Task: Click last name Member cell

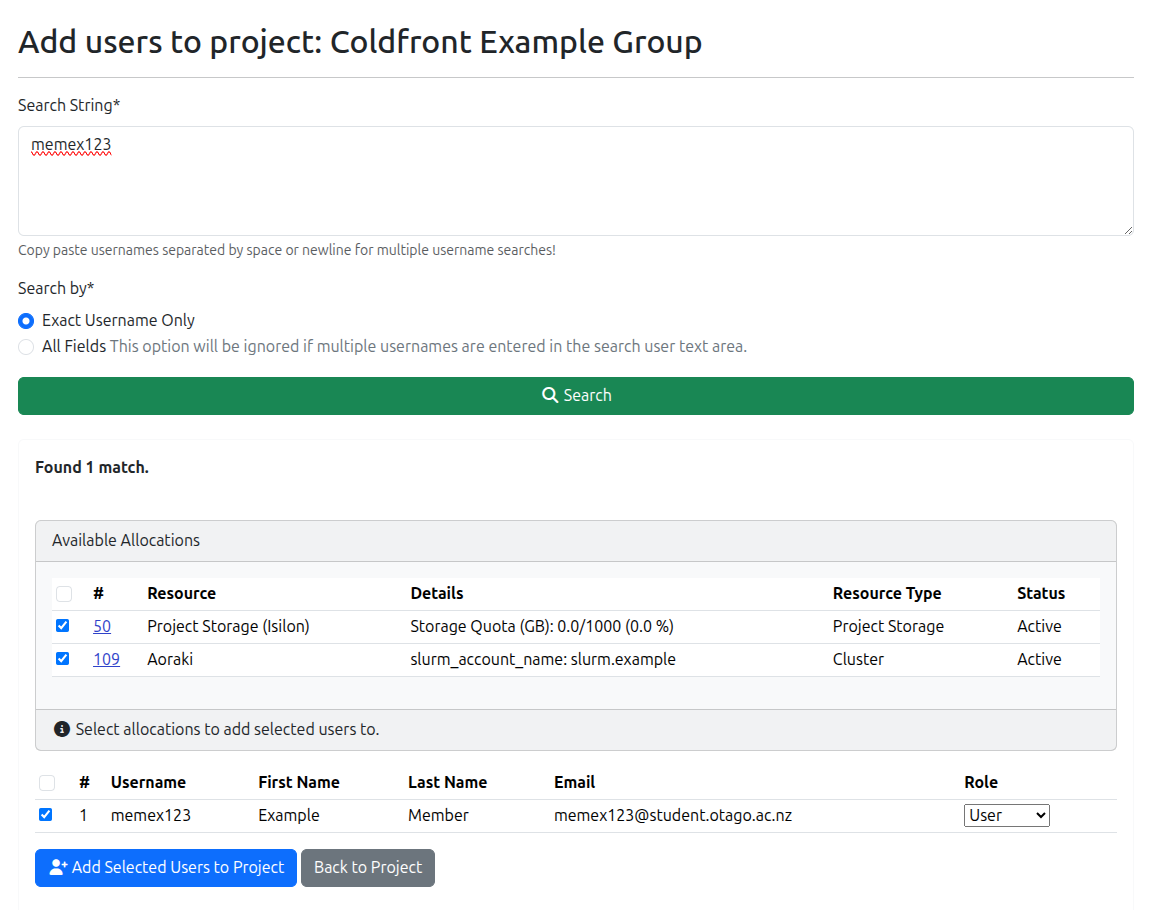Action: pos(439,815)
